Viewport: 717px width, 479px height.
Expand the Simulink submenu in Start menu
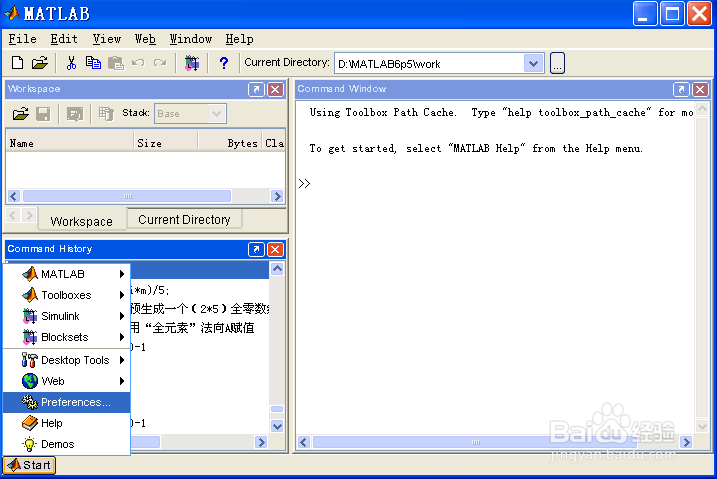pos(67,316)
